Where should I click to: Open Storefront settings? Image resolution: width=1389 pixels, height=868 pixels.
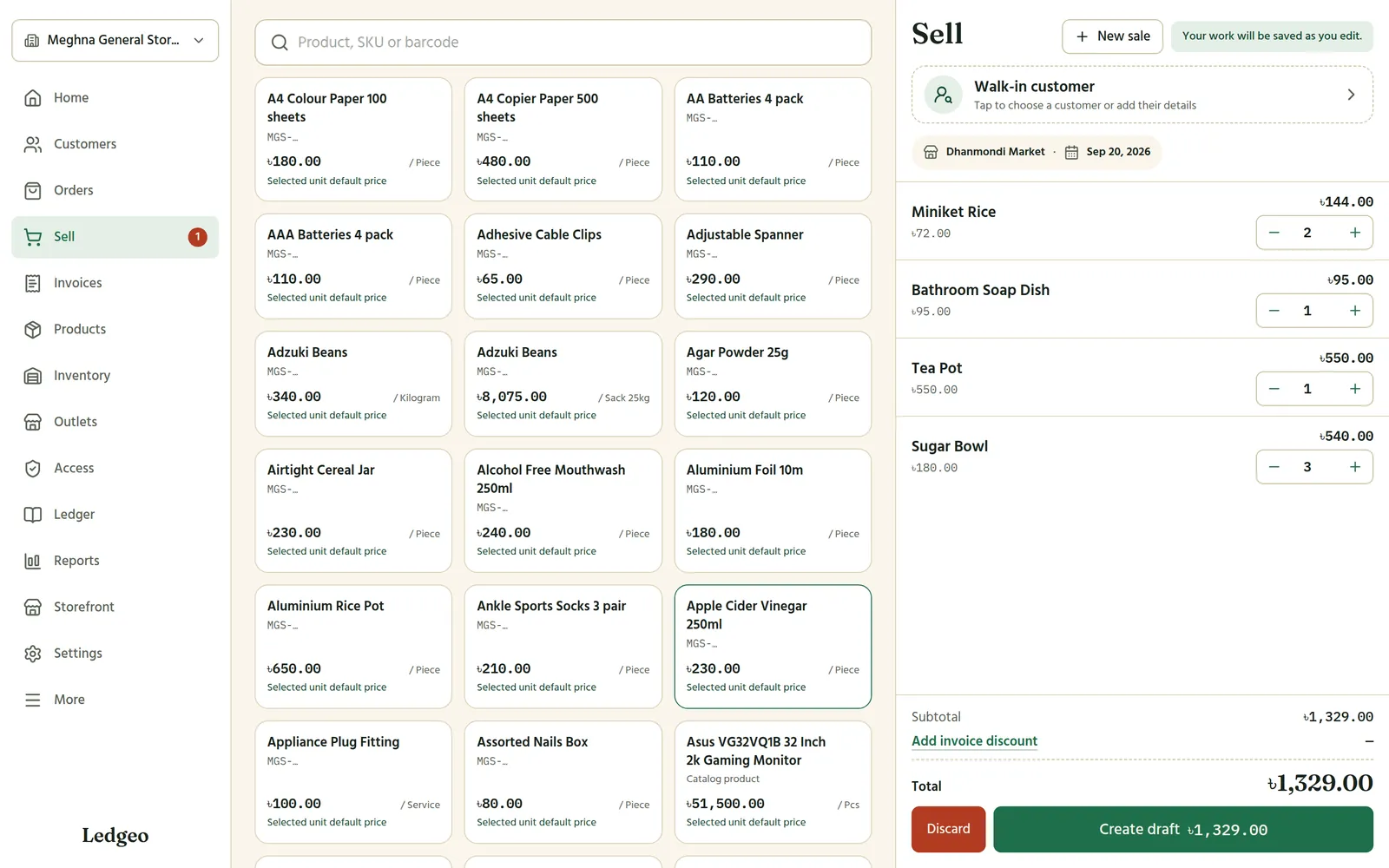[x=115, y=607]
